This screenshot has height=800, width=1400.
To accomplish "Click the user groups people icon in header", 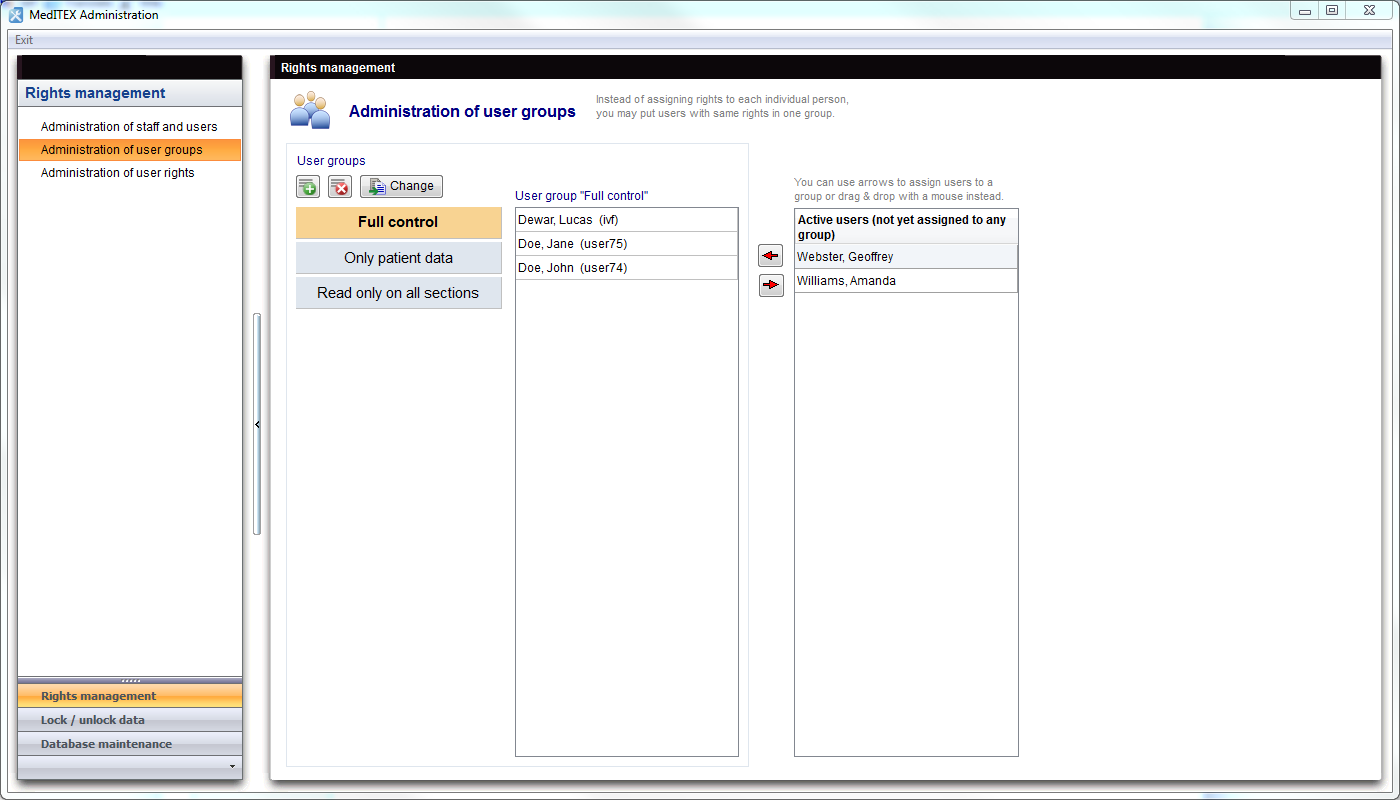I will 310,110.
